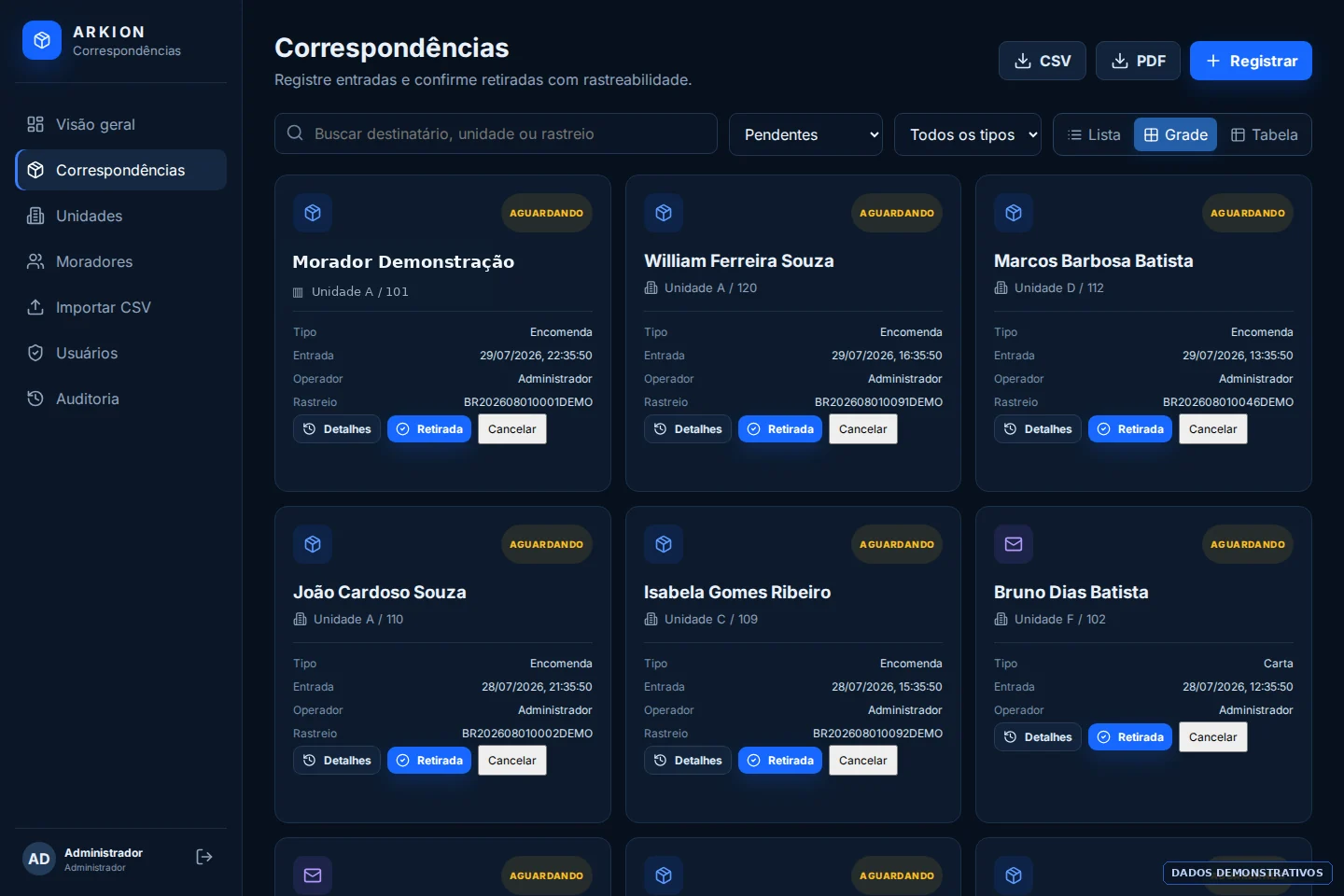Click the Registrar button
This screenshot has width=1344, height=896.
click(1251, 61)
